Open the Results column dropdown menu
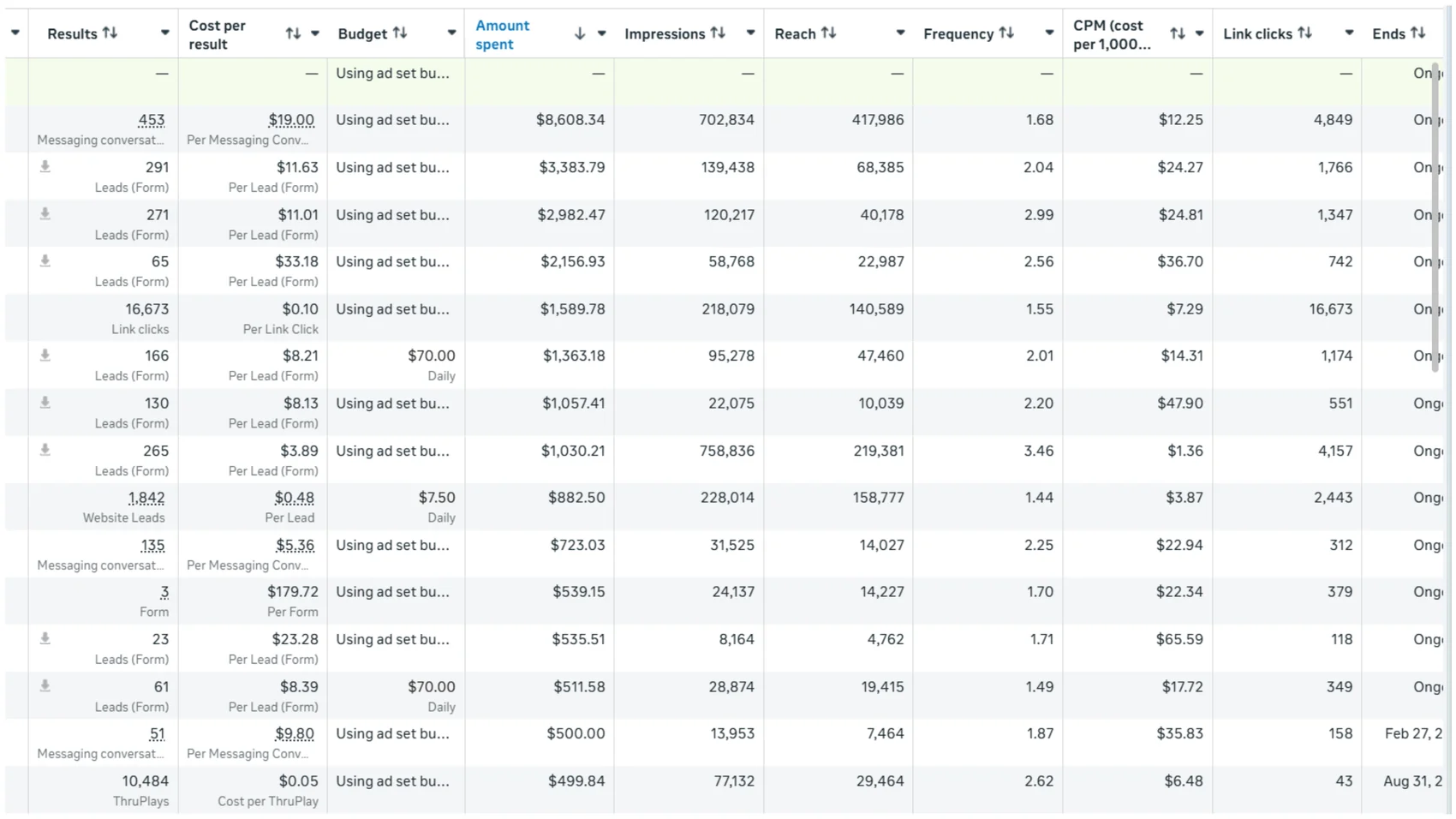 [164, 33]
